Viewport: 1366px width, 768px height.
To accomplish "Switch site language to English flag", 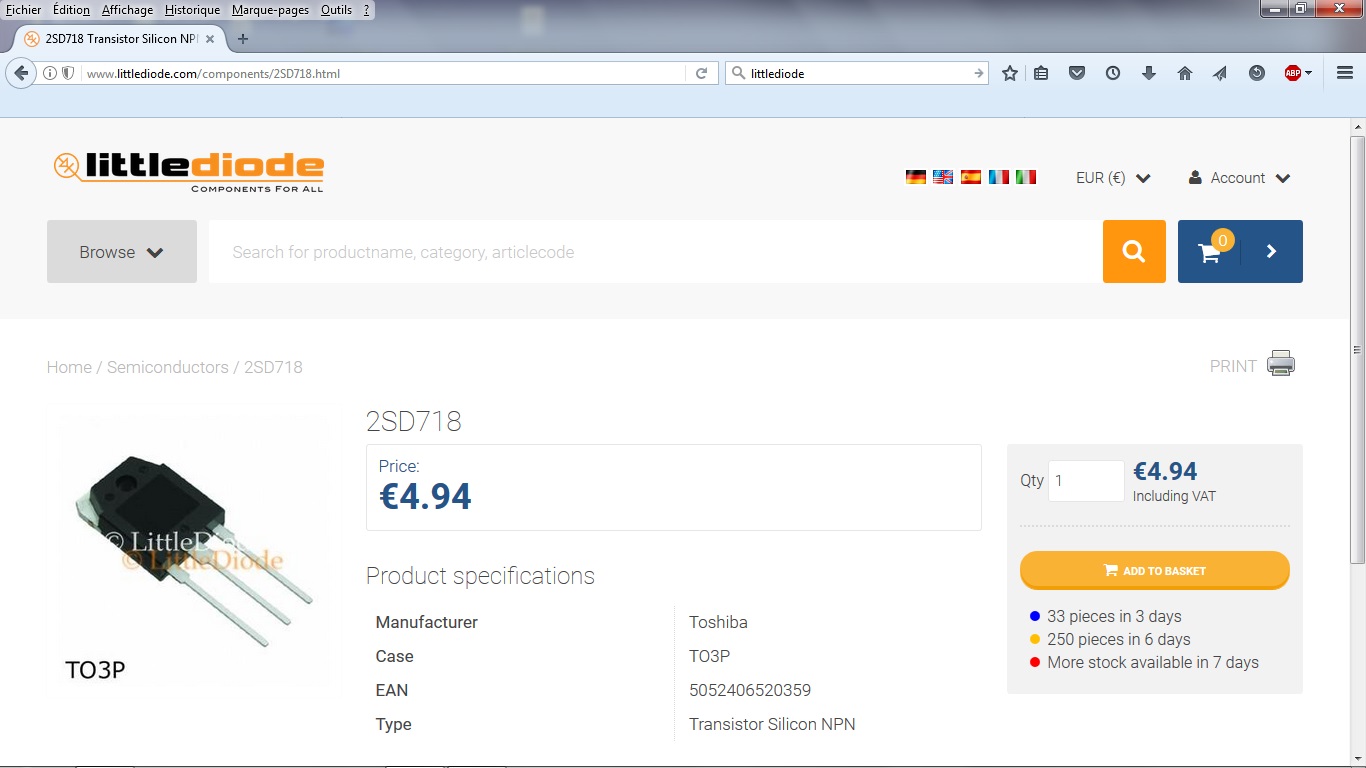I will [943, 177].
